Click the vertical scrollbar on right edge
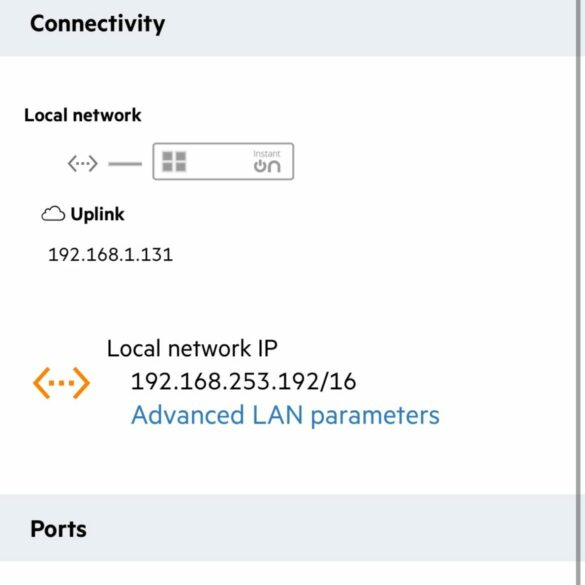The height and width of the screenshot is (585, 585). [x=581, y=292]
